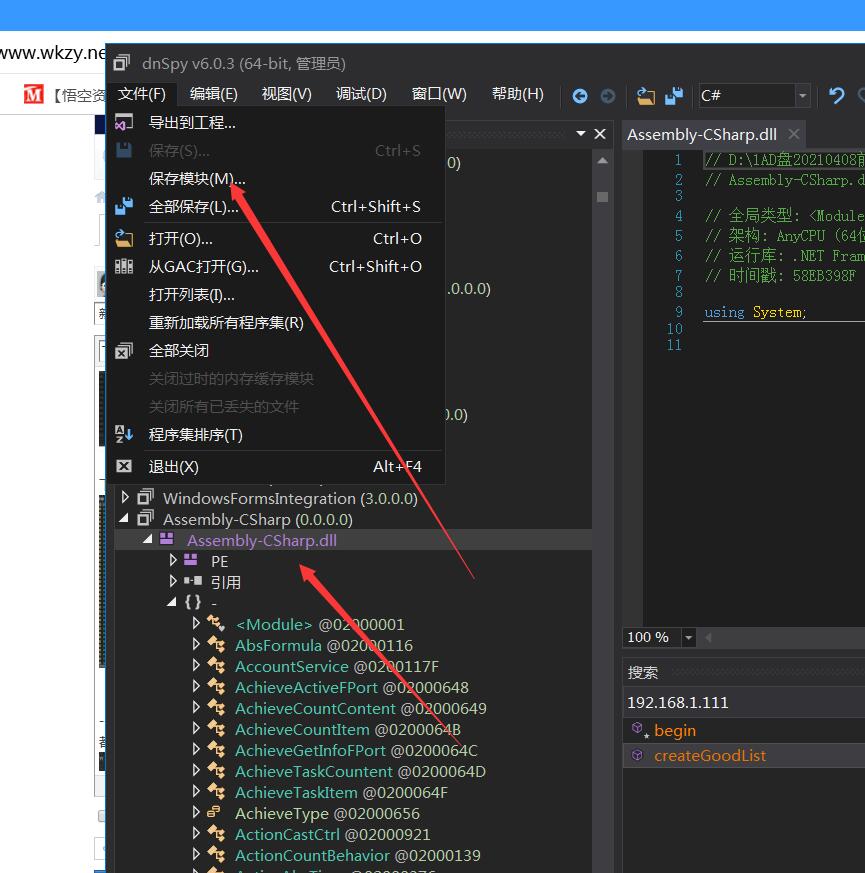865x873 pixels.
Task: Click the export-to-project icon in menu
Action: pos(124,122)
